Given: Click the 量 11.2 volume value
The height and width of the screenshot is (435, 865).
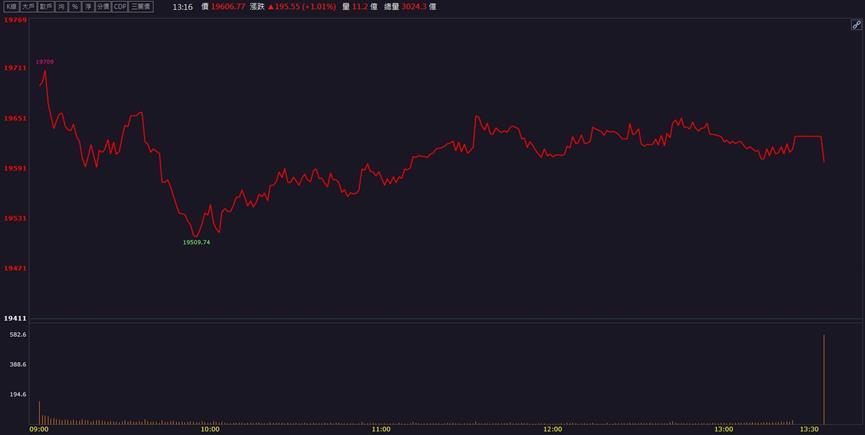Looking at the screenshot, I should pyautogui.click(x=359, y=7).
